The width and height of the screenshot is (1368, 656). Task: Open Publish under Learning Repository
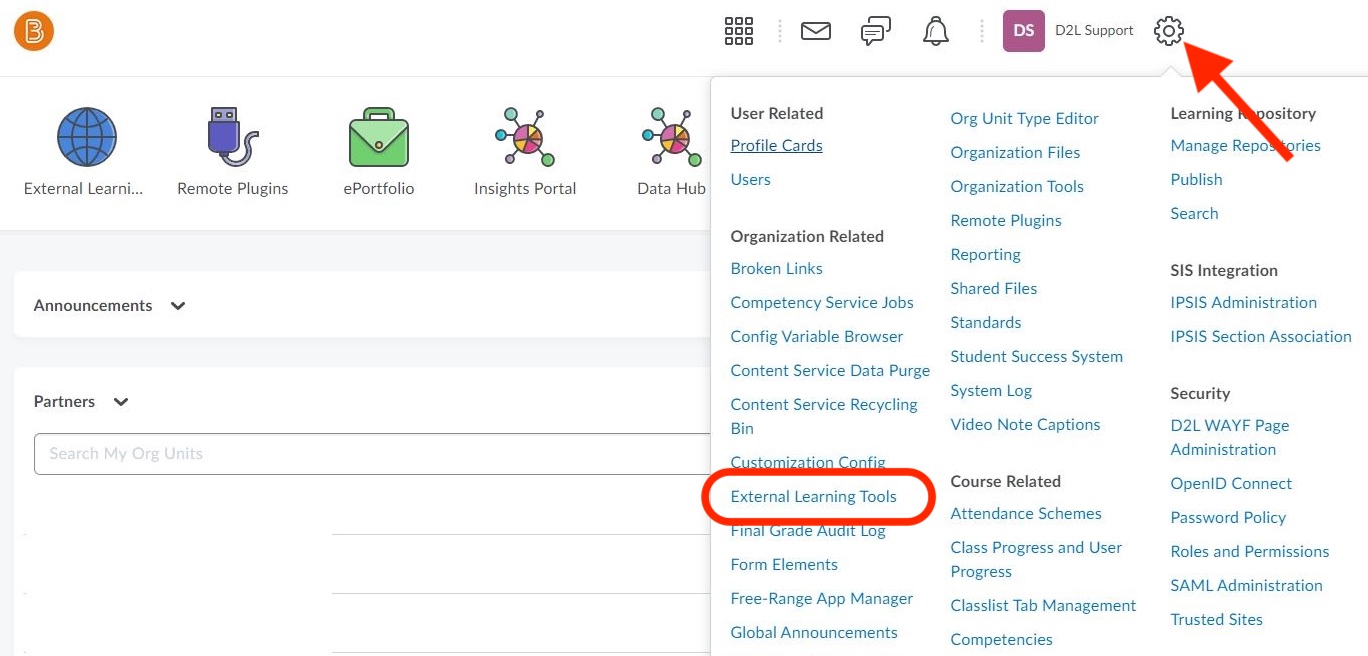(1196, 180)
